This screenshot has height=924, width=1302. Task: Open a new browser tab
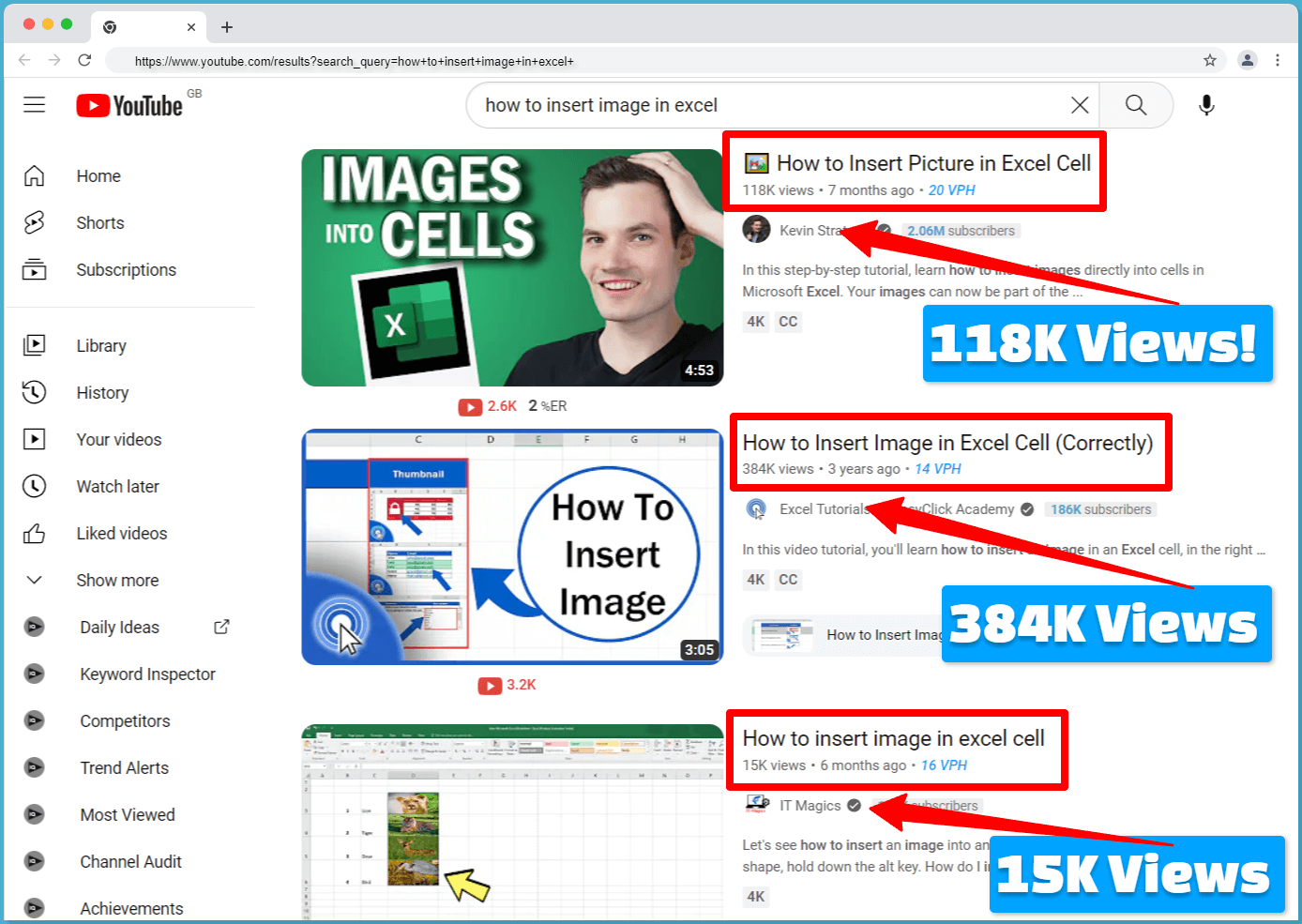227,27
